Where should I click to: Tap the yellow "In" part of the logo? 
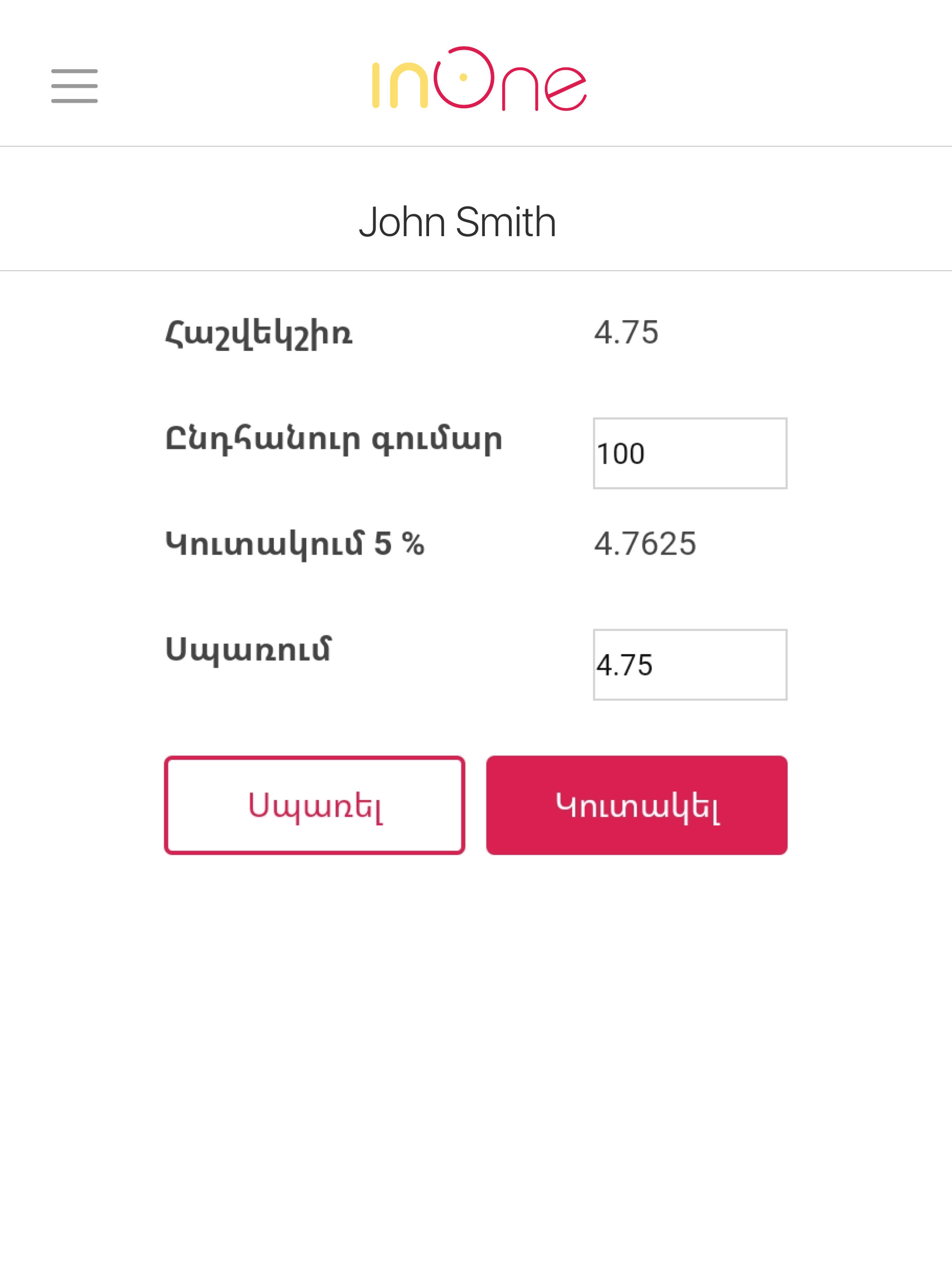[400, 85]
